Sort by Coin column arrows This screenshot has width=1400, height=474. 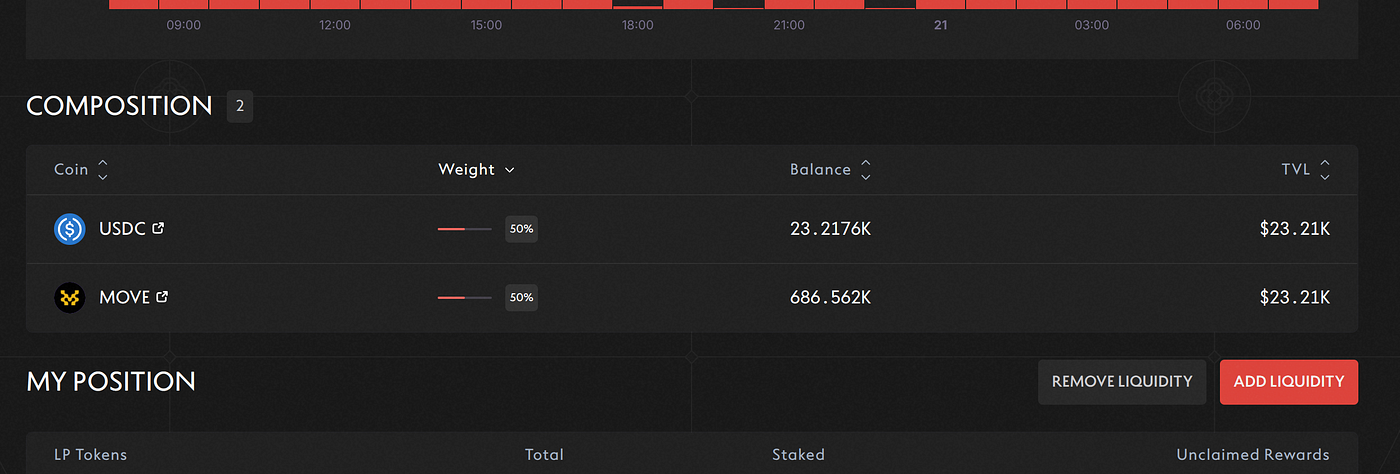(x=102, y=170)
